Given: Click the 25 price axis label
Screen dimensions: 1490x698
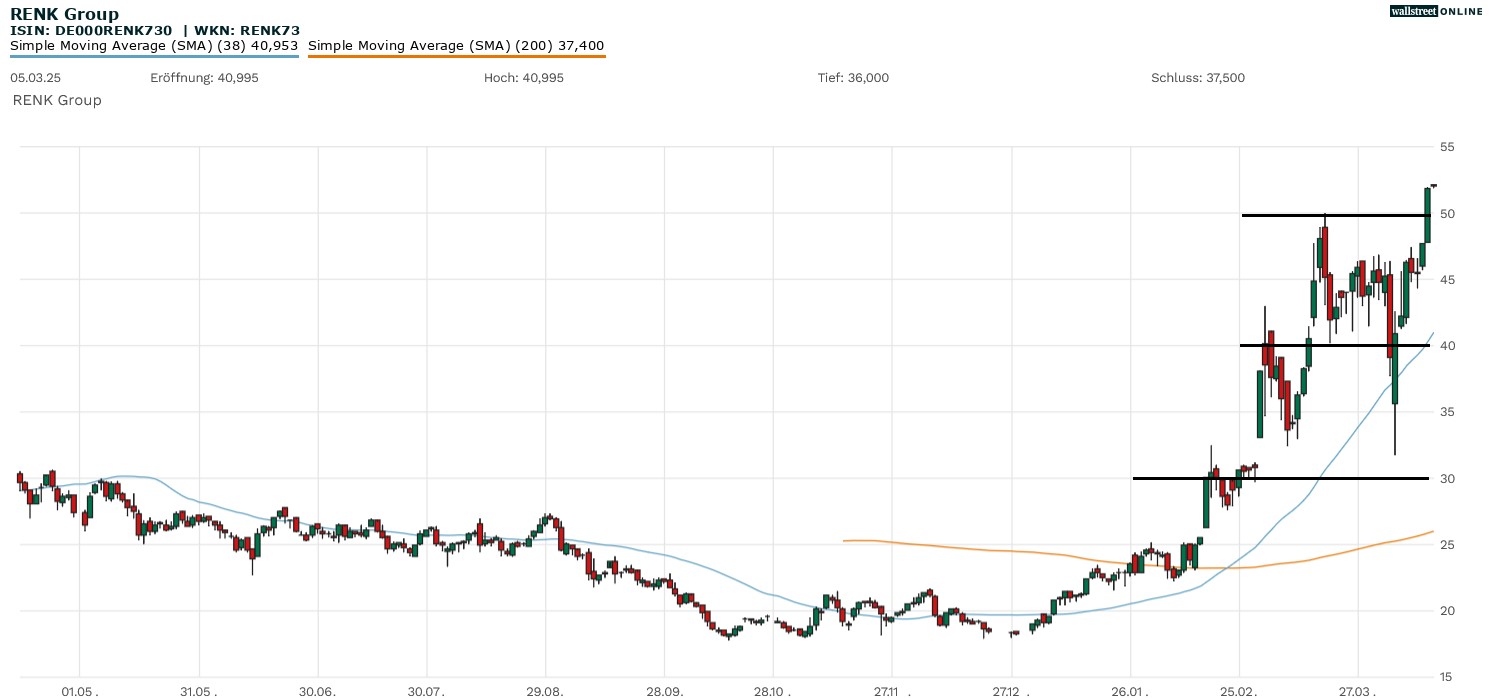Looking at the screenshot, I should coord(1447,545).
